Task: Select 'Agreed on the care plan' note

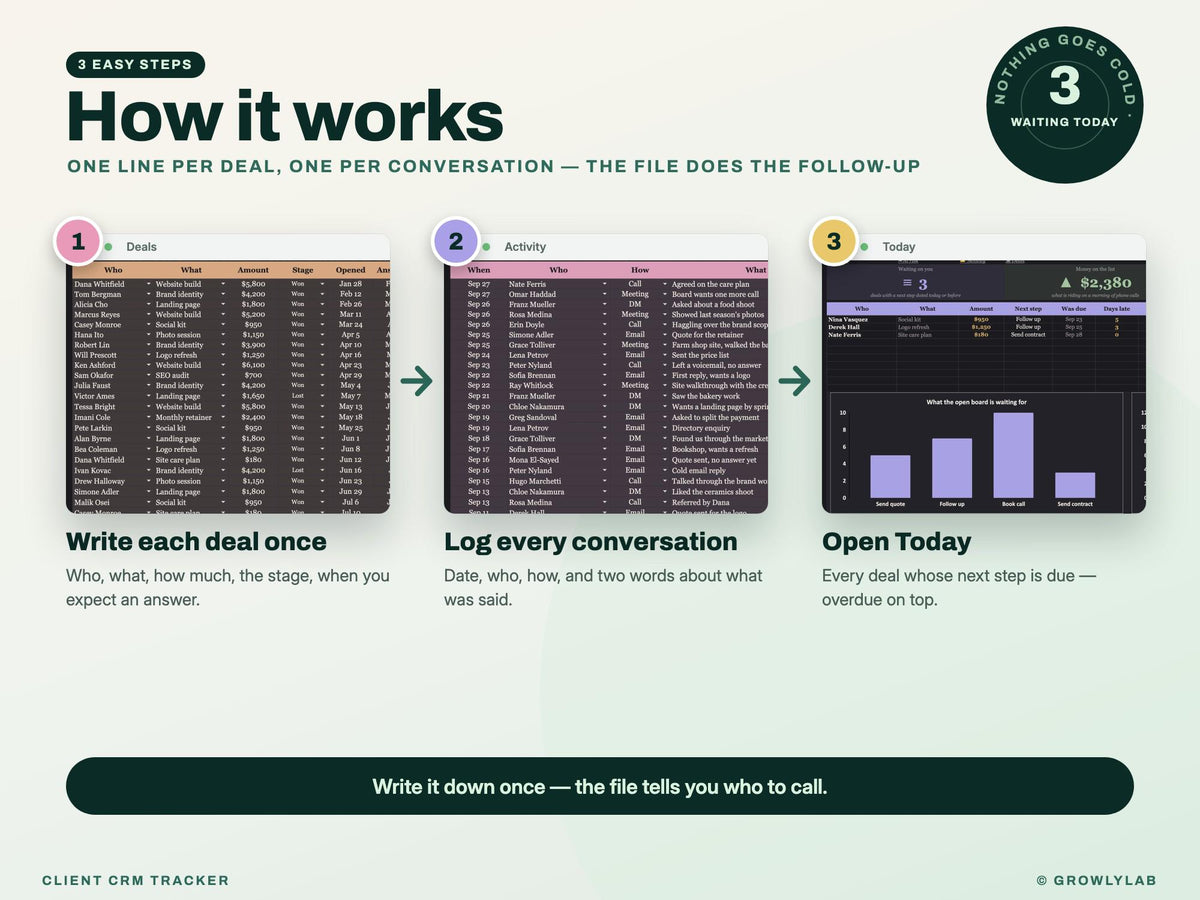Action: (x=710, y=284)
